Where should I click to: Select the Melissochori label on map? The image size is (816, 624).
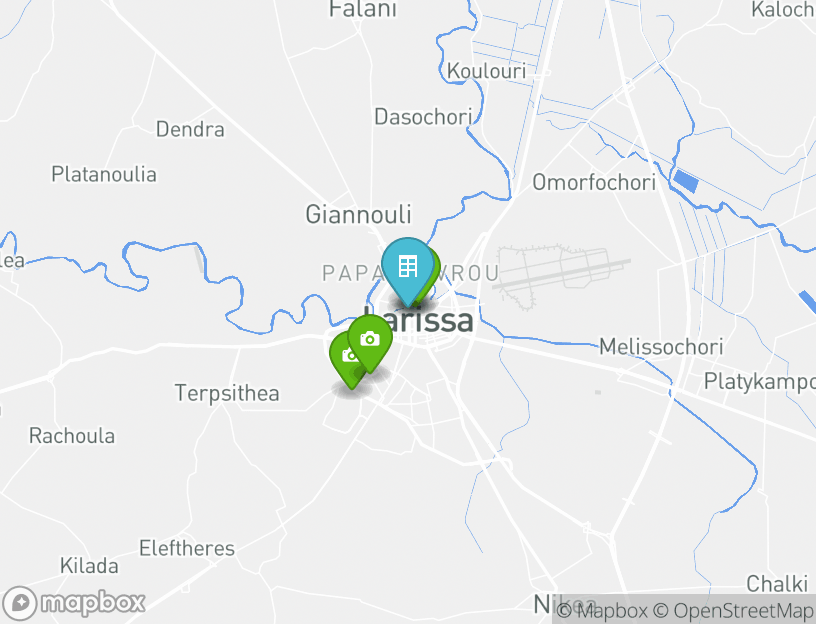tap(661, 347)
